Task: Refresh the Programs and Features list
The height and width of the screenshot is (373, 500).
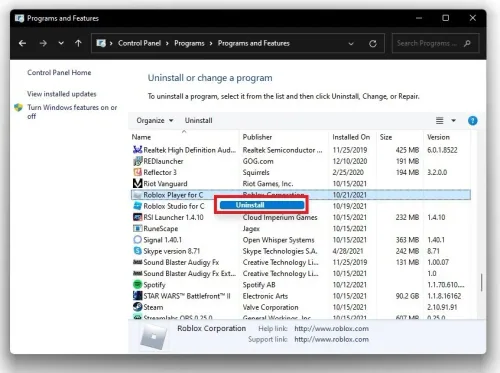Action: pos(373,43)
